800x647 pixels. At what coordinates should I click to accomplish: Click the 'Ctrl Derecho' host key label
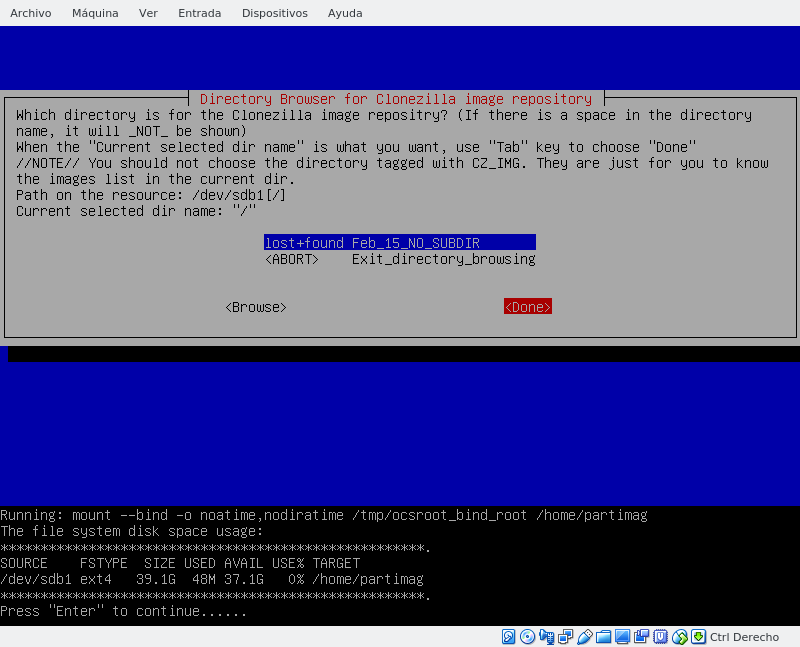pos(744,637)
